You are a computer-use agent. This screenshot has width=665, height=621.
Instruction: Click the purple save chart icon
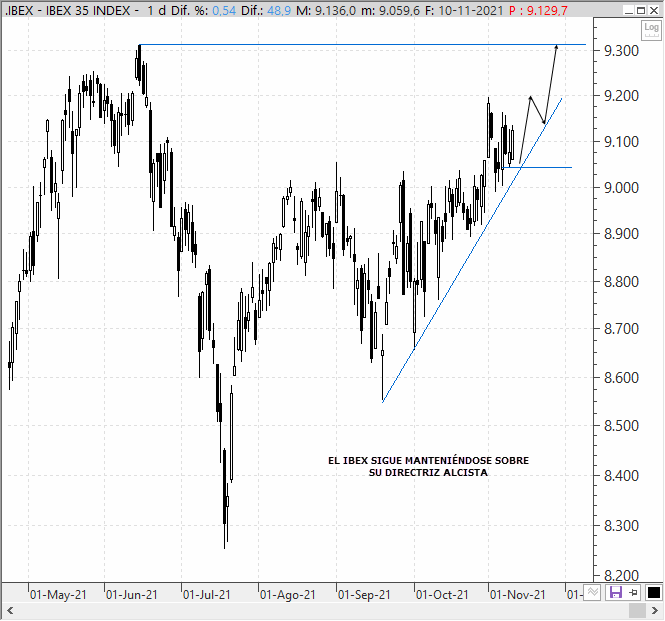pyautogui.click(x=615, y=593)
